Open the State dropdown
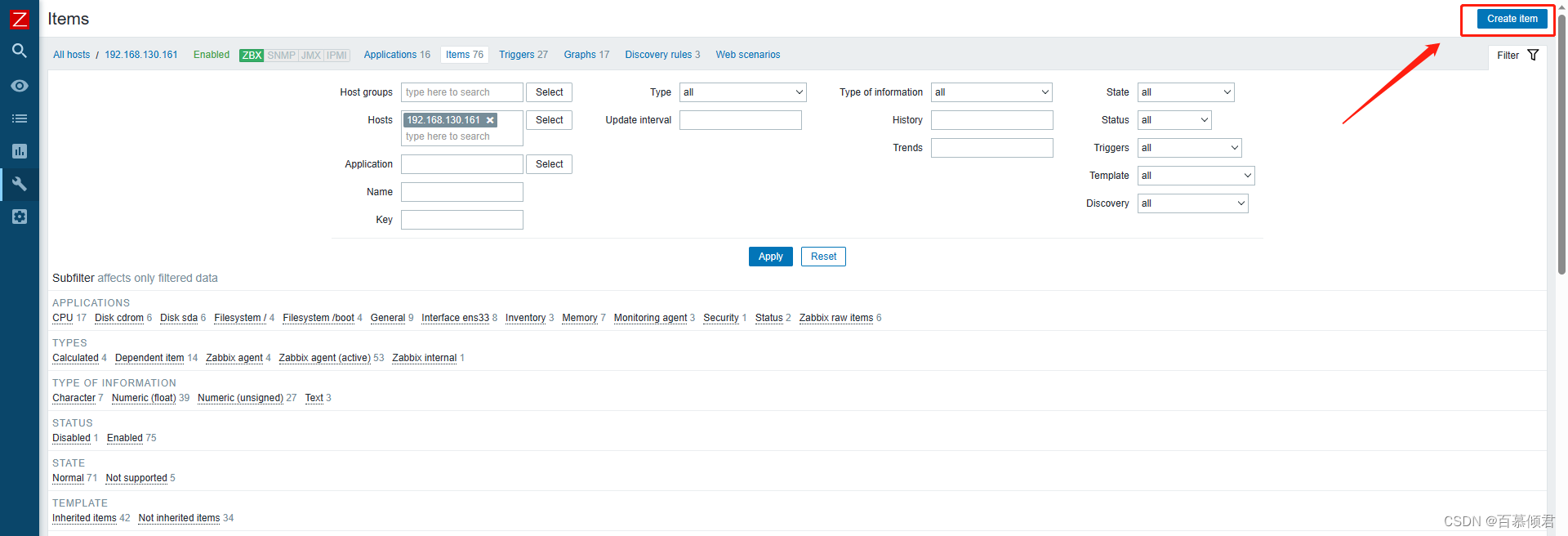 1186,92
